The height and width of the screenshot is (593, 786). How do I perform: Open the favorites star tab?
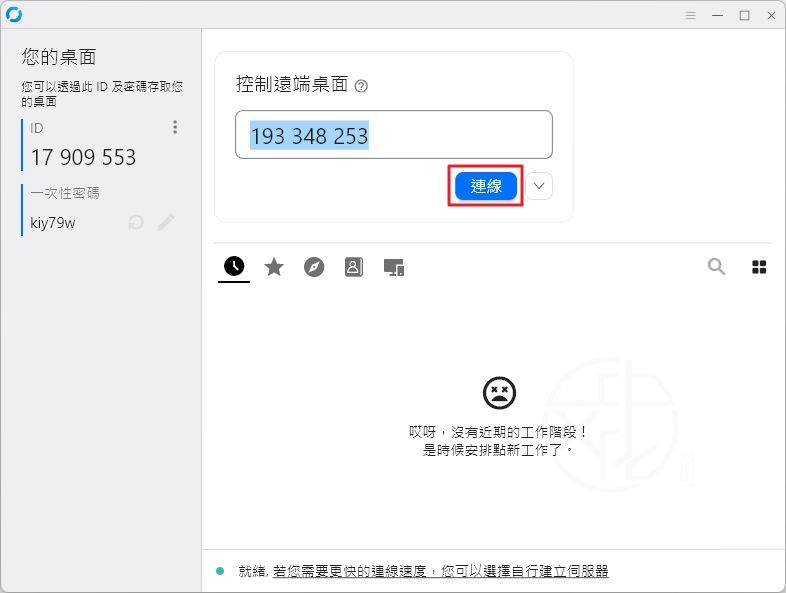[x=274, y=267]
